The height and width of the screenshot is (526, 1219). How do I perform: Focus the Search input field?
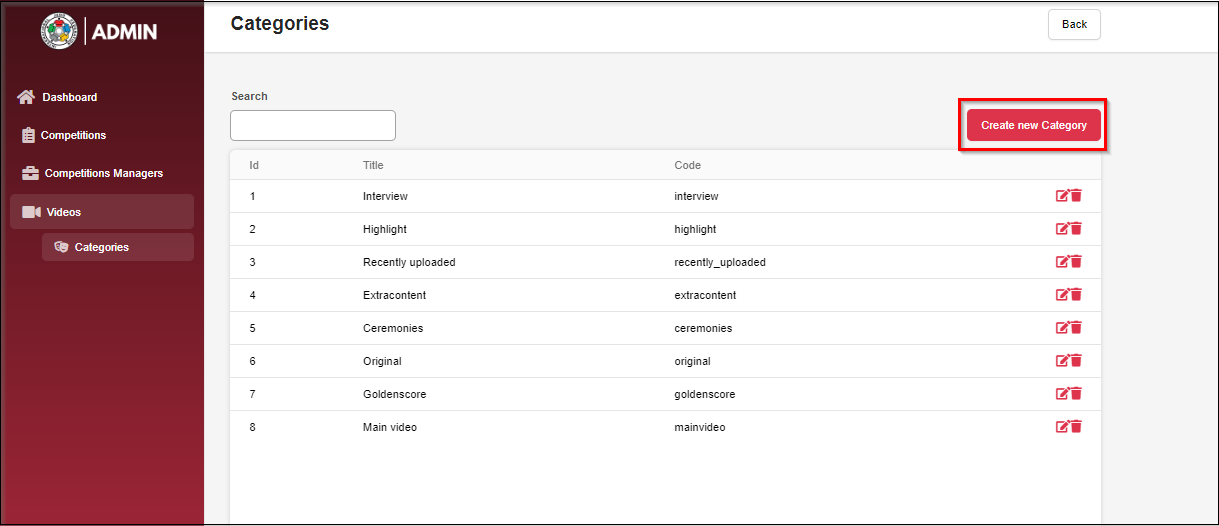click(313, 126)
